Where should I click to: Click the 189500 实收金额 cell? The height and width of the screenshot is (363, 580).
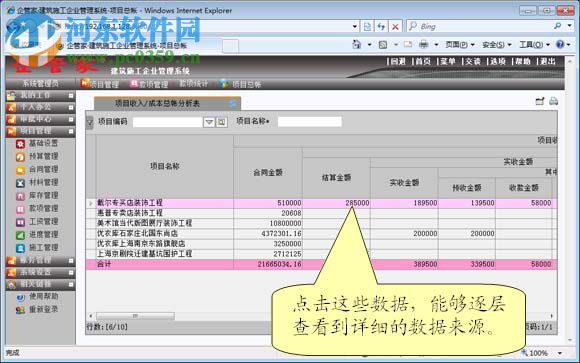pyautogui.click(x=405, y=203)
